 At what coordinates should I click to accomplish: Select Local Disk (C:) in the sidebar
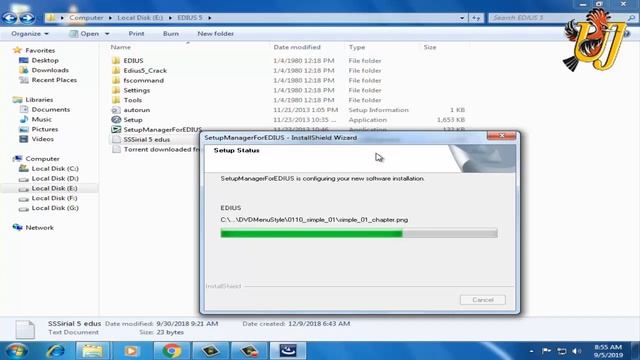coord(55,169)
